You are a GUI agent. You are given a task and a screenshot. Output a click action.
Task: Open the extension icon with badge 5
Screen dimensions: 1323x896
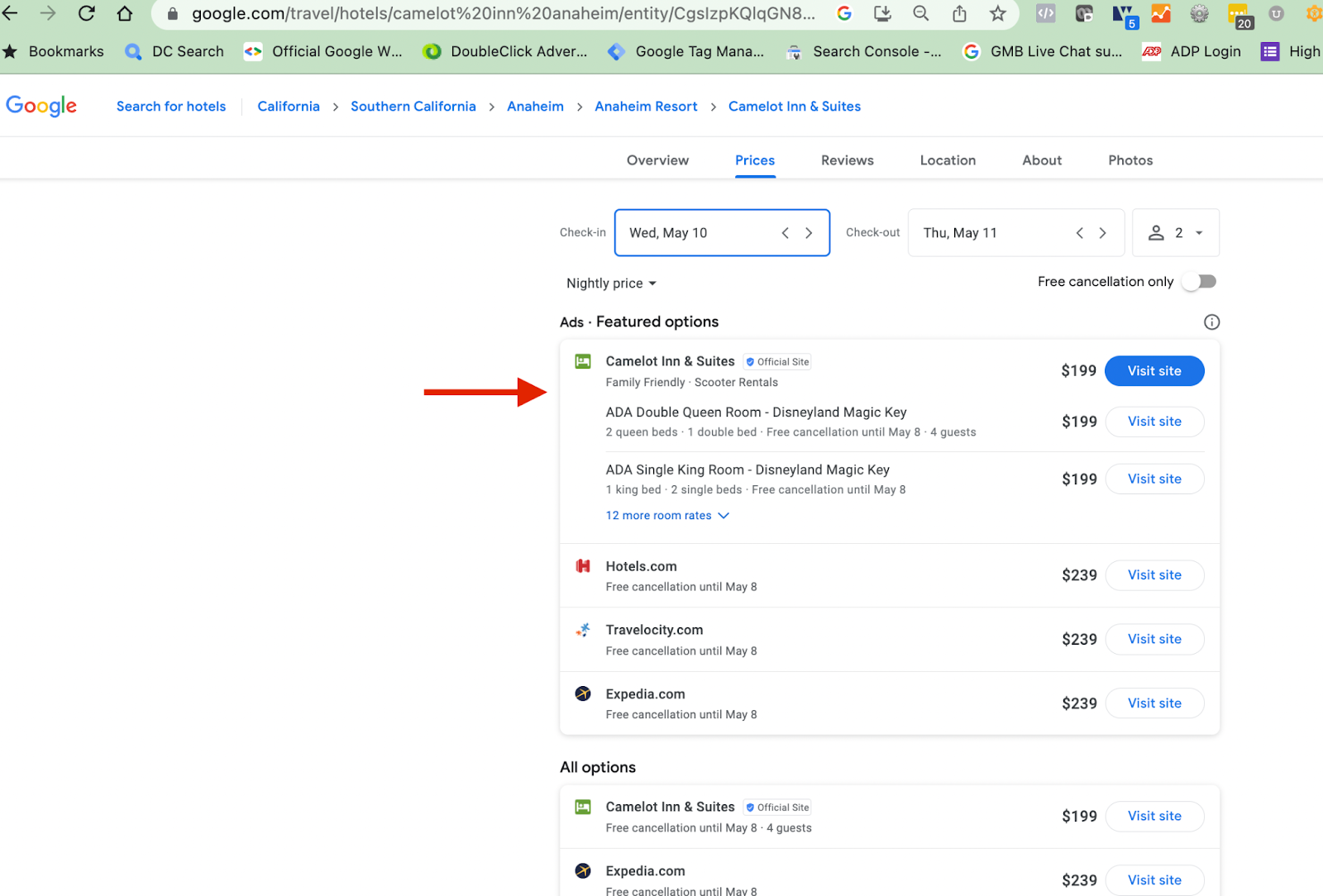(1125, 15)
